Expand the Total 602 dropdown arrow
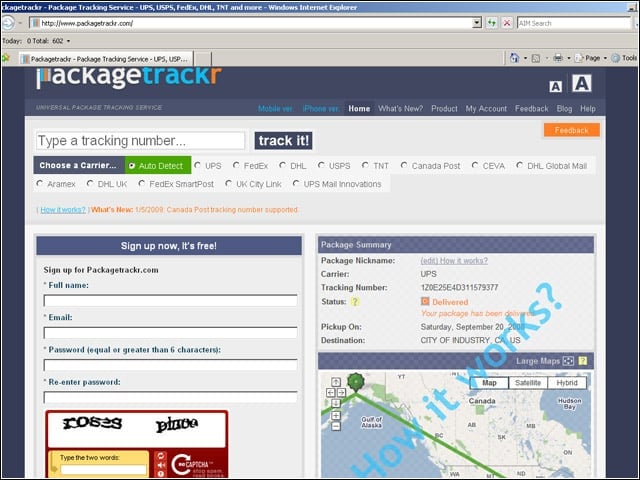 (68, 41)
